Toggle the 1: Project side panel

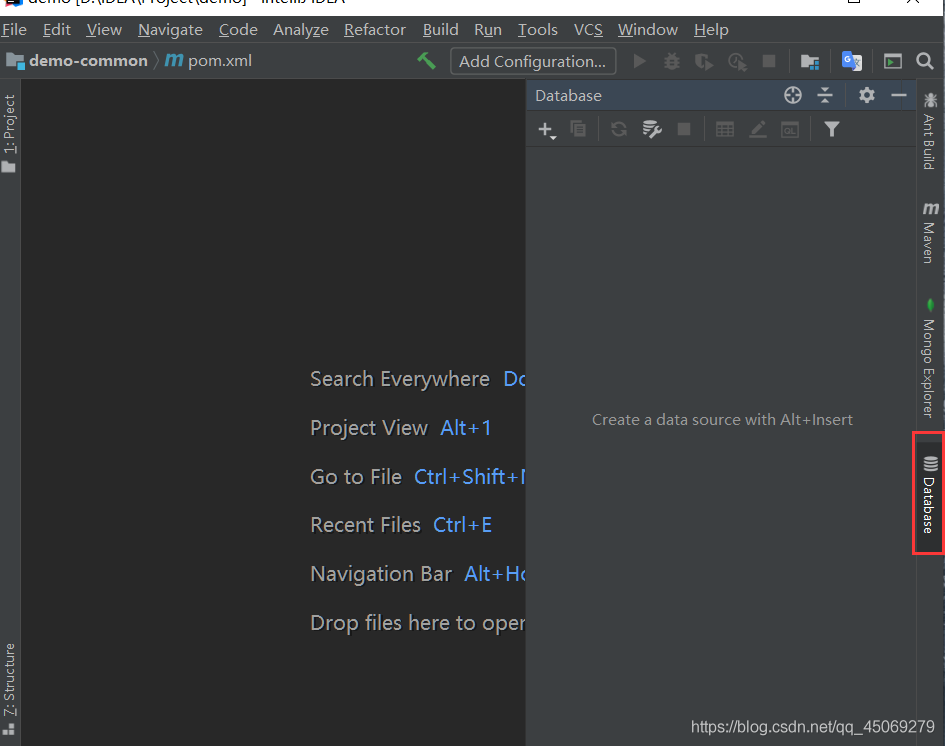pos(10,132)
